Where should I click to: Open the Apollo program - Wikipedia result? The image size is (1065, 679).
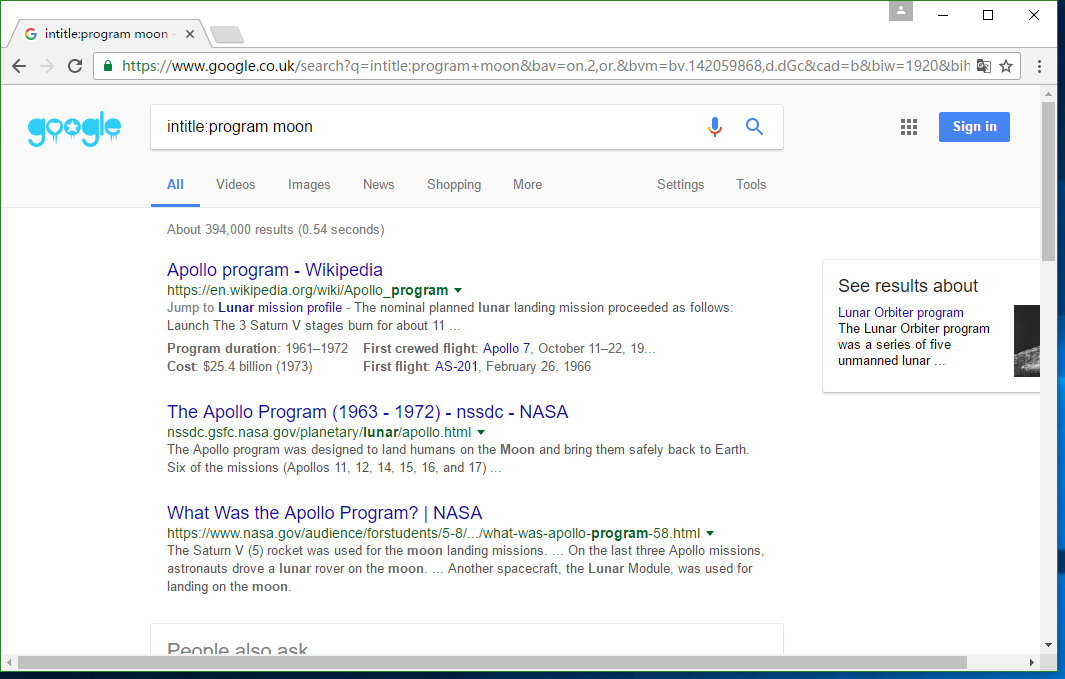[x=275, y=270]
